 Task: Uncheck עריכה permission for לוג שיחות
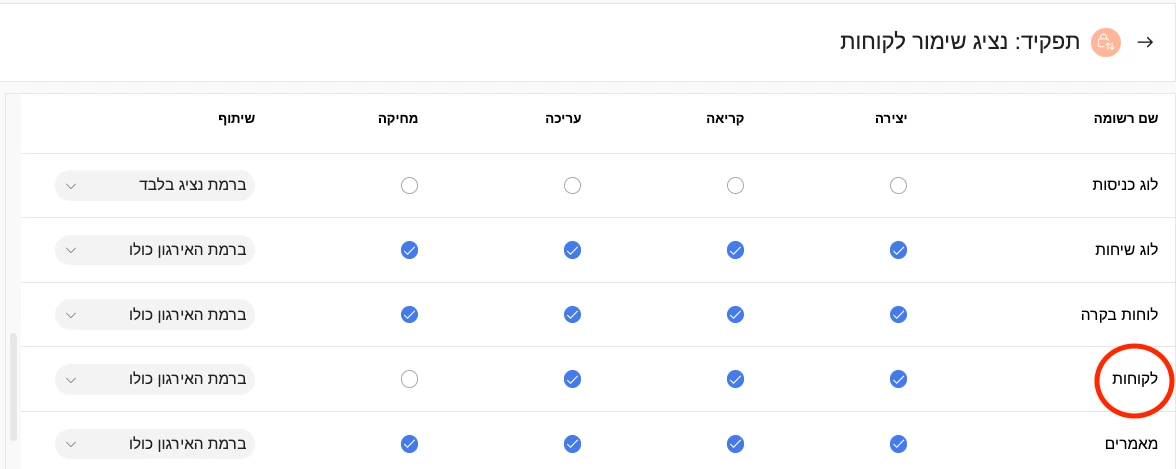(572, 250)
